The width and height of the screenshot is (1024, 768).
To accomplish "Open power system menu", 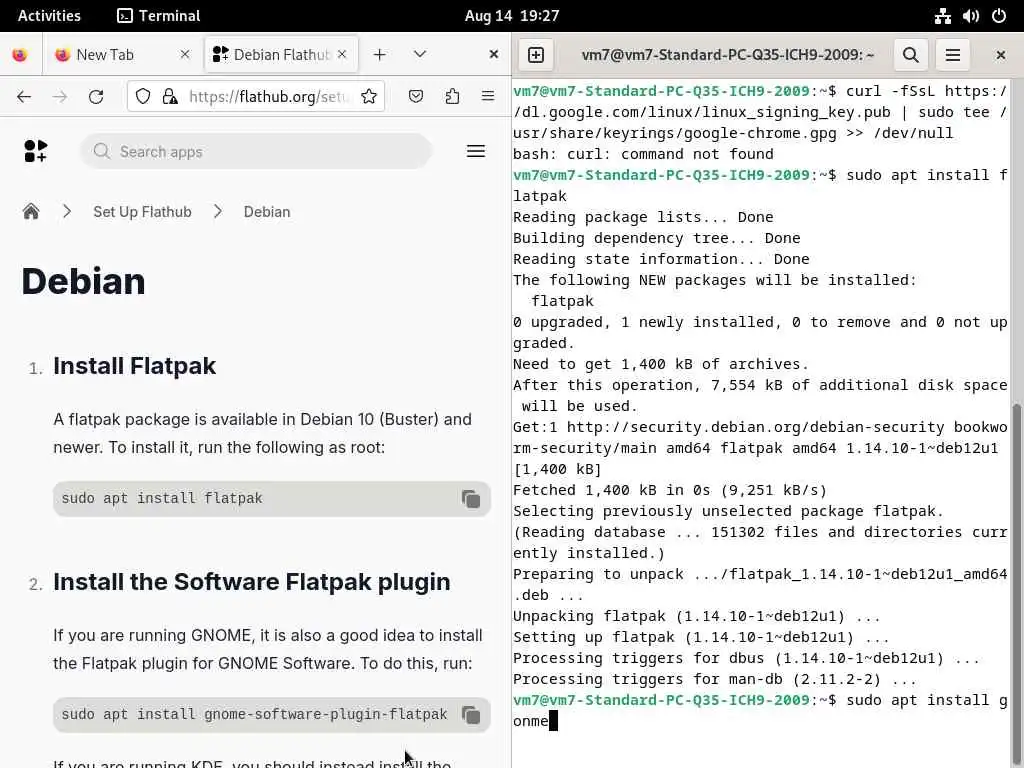I will point(999,16).
